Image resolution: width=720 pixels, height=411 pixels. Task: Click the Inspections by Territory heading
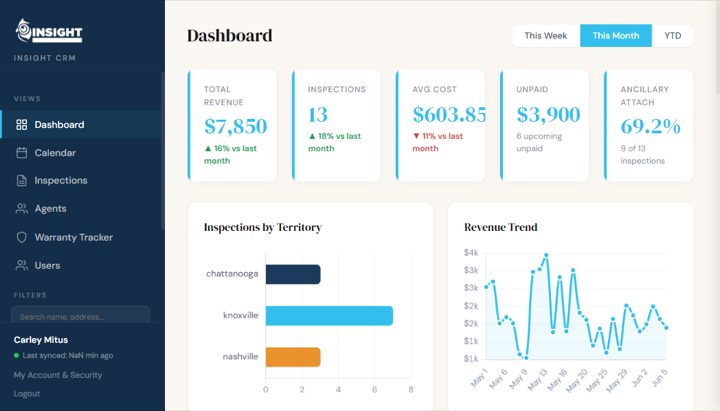click(x=263, y=227)
